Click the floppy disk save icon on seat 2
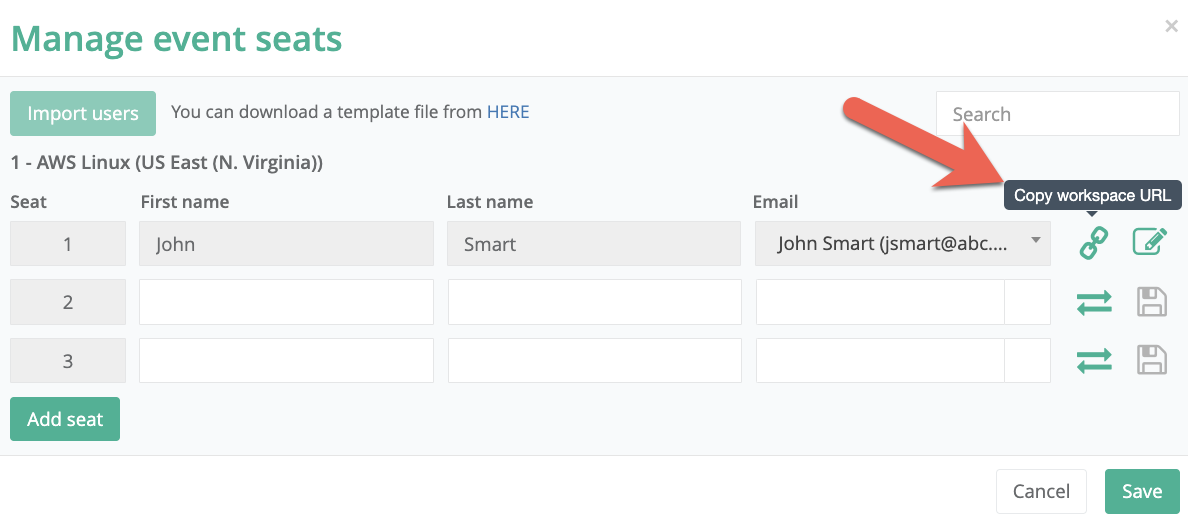The image size is (1188, 526). click(1151, 302)
